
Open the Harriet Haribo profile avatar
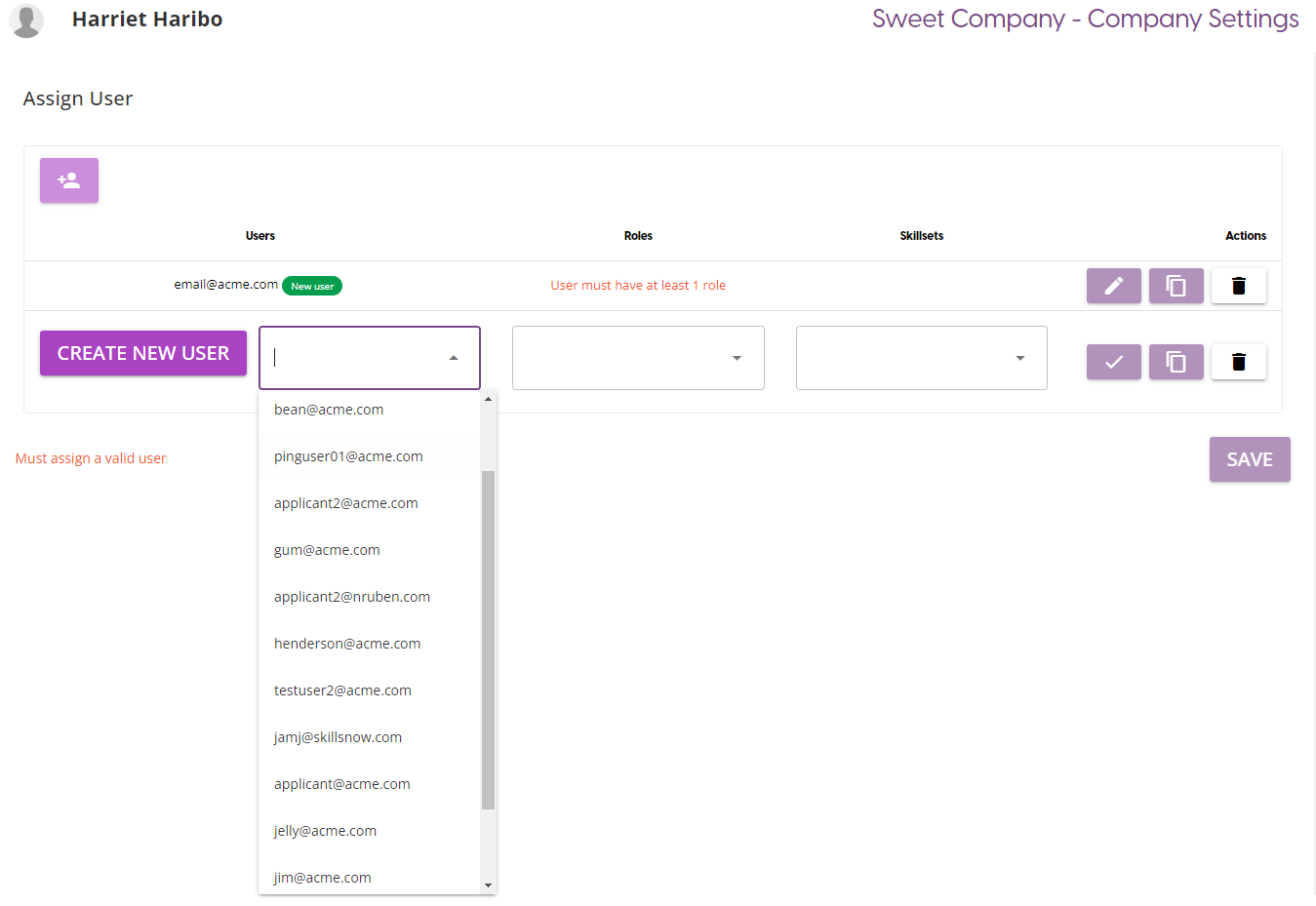coord(26,20)
